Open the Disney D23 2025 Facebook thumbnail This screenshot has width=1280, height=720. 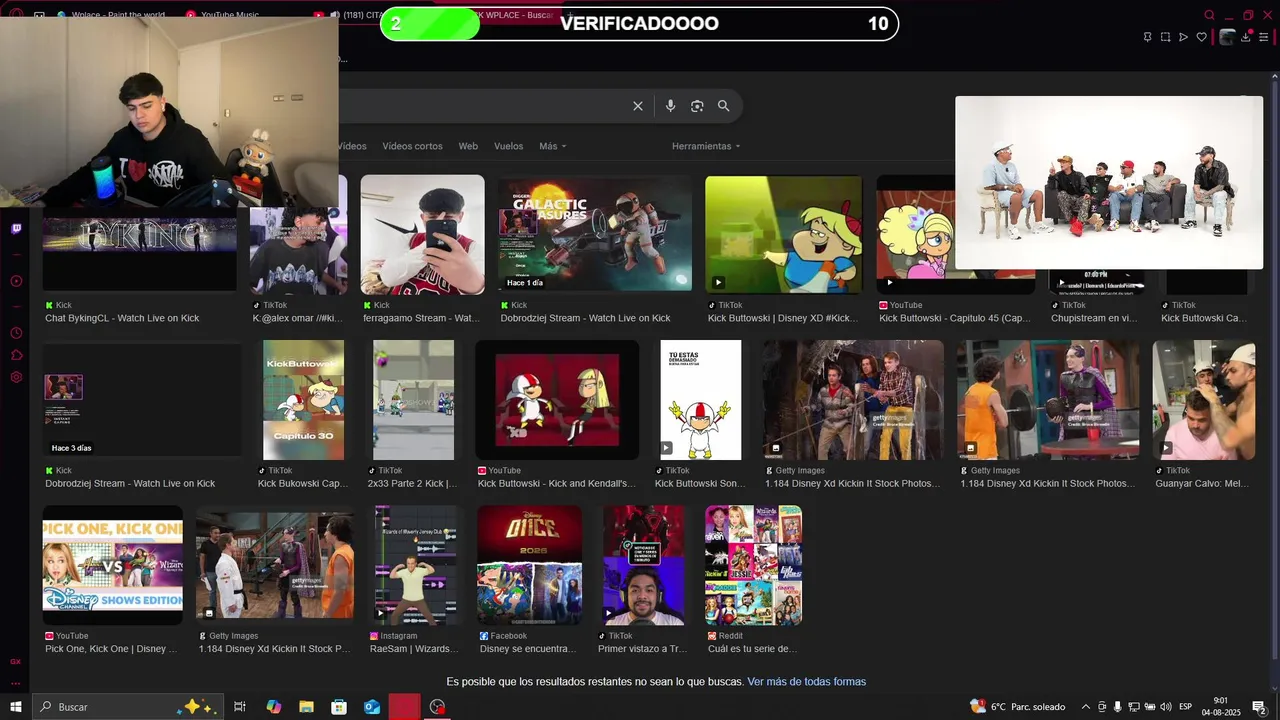pos(529,565)
